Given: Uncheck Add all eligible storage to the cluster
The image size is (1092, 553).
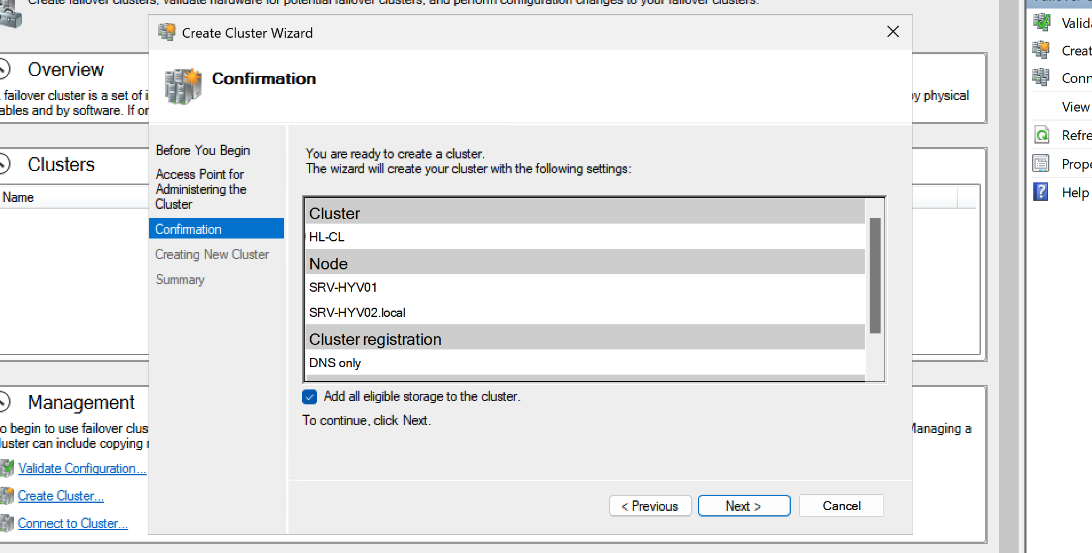Looking at the screenshot, I should (310, 397).
